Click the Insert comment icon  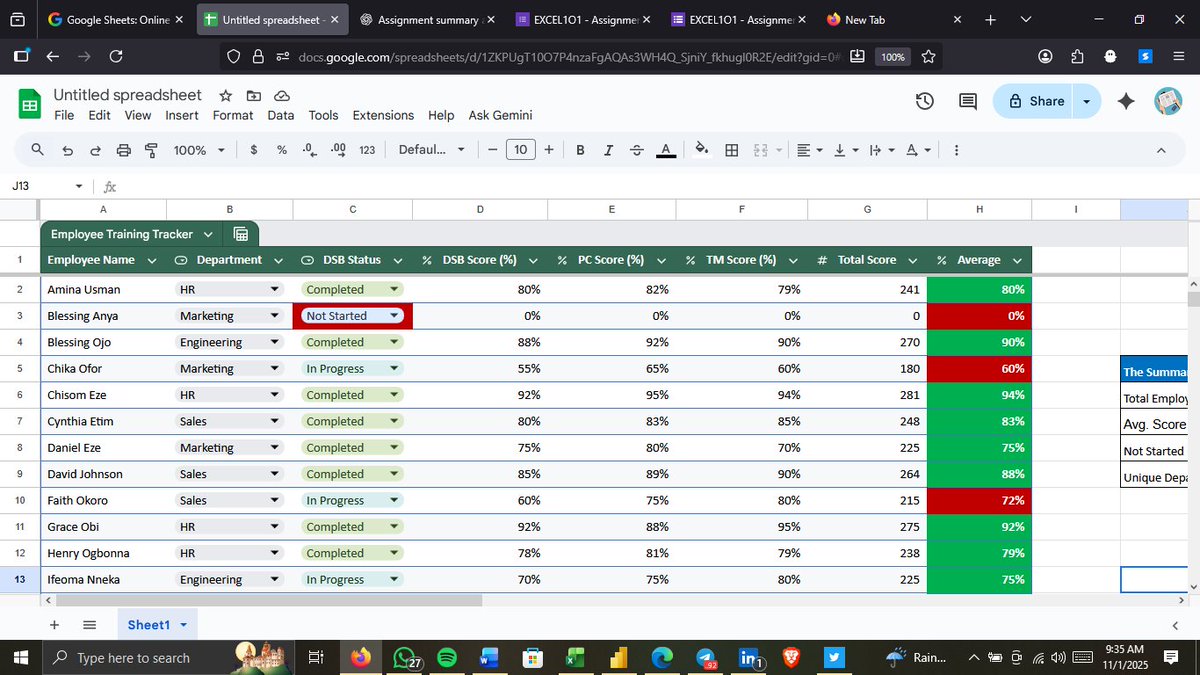[966, 101]
